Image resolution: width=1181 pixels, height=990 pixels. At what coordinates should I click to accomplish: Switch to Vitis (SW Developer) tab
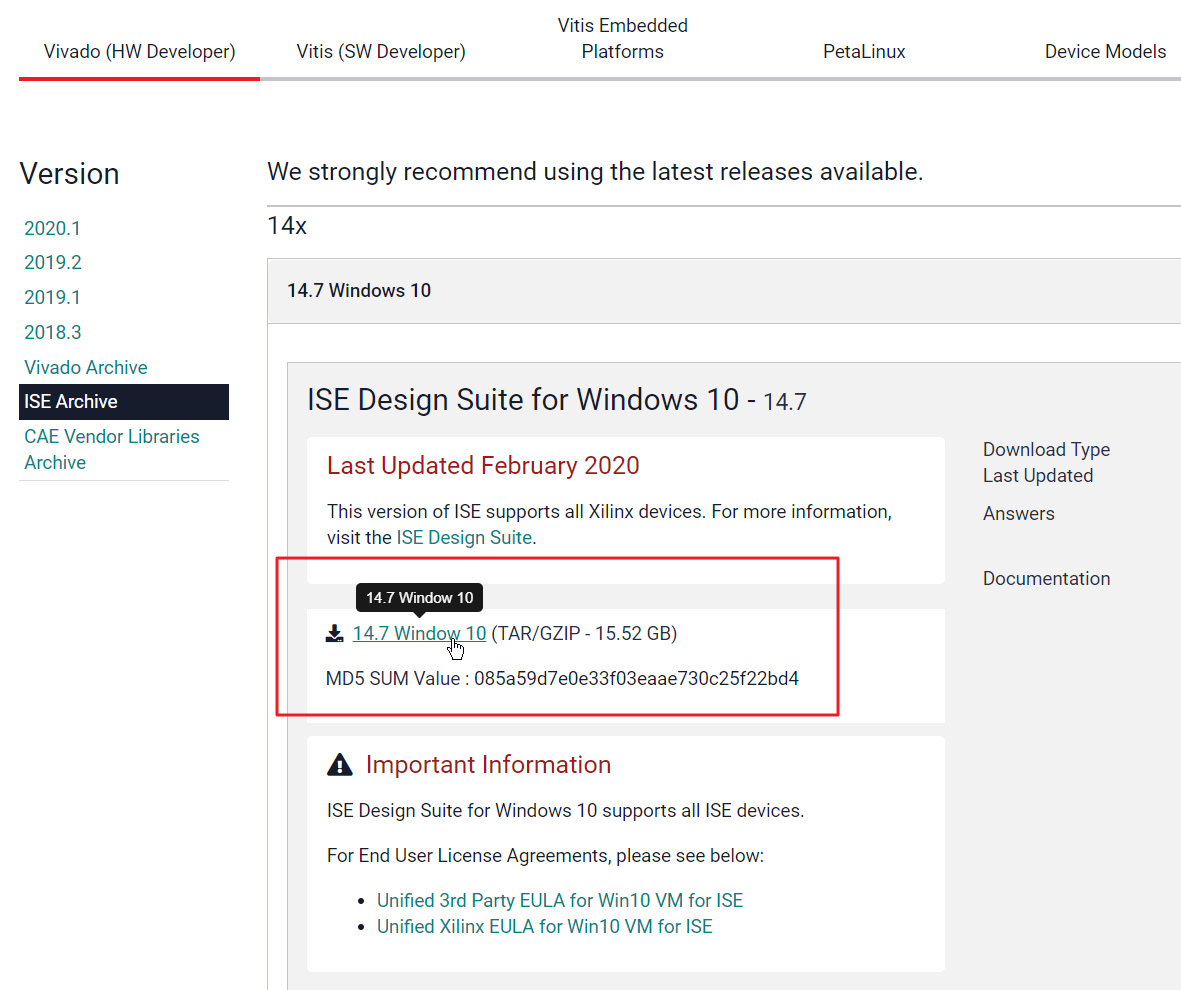pos(380,51)
